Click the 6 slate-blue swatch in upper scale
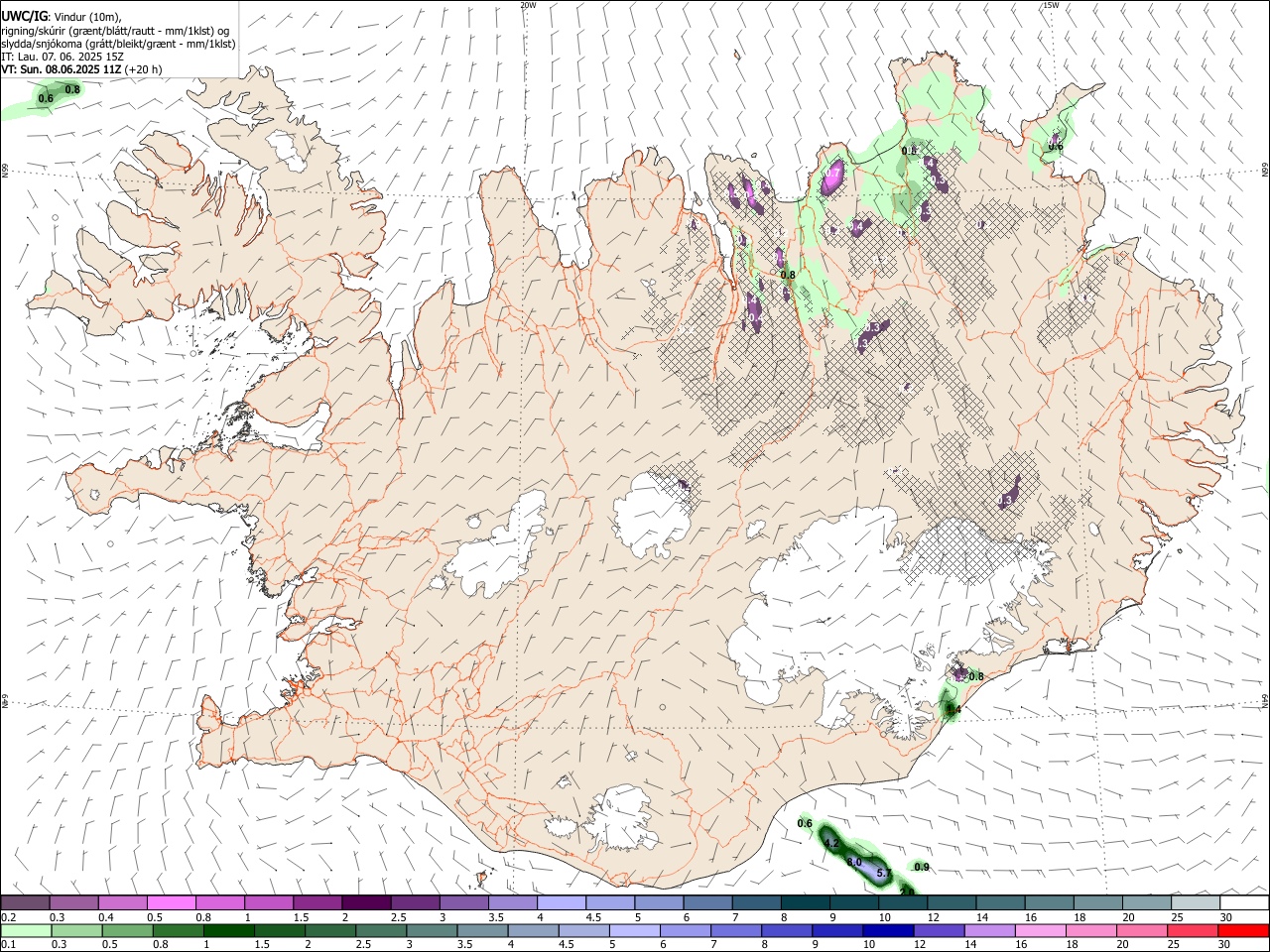Viewport: 1270px width, 952px height. click(708, 903)
